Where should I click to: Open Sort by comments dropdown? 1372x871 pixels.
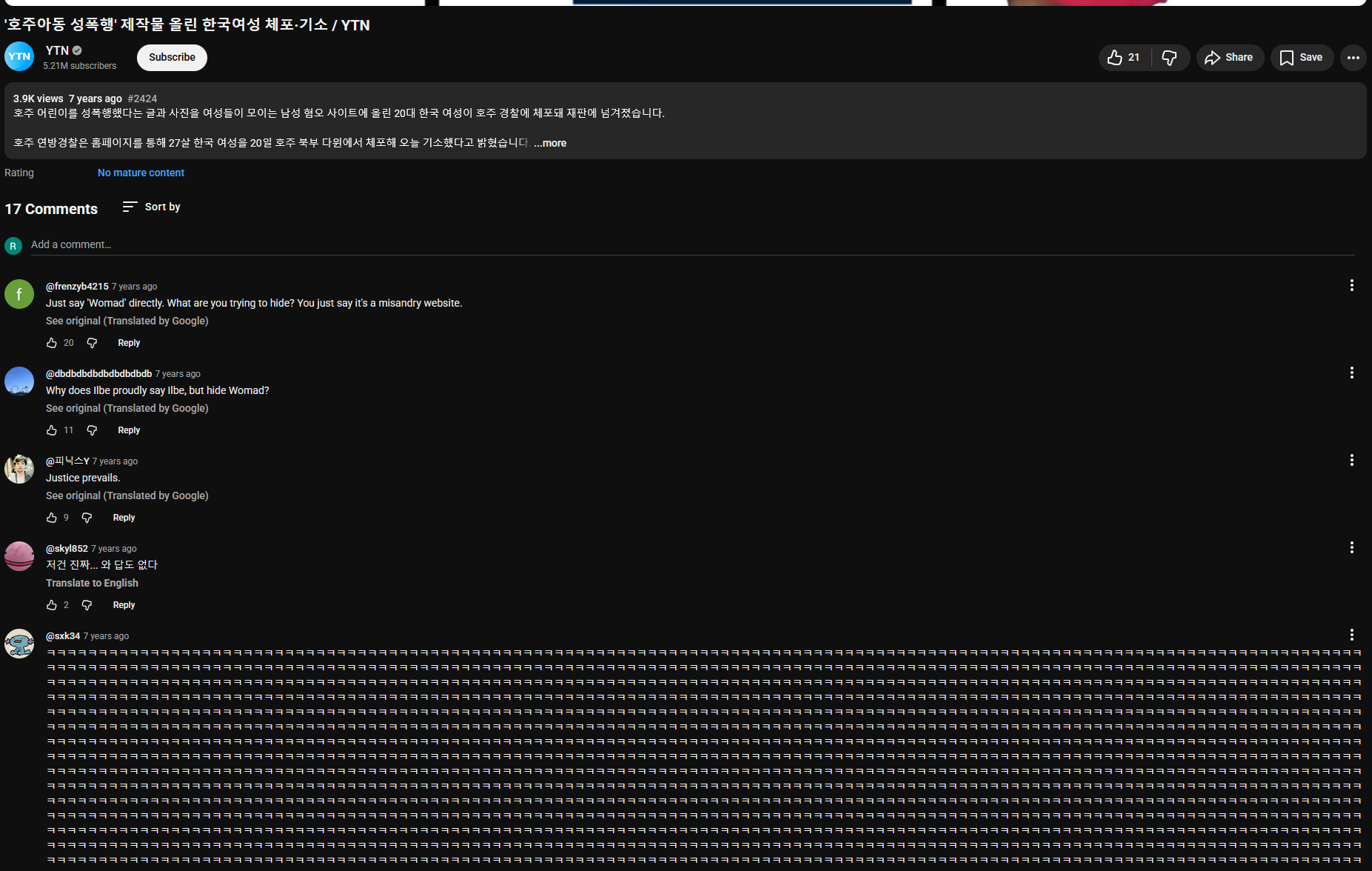pos(152,207)
